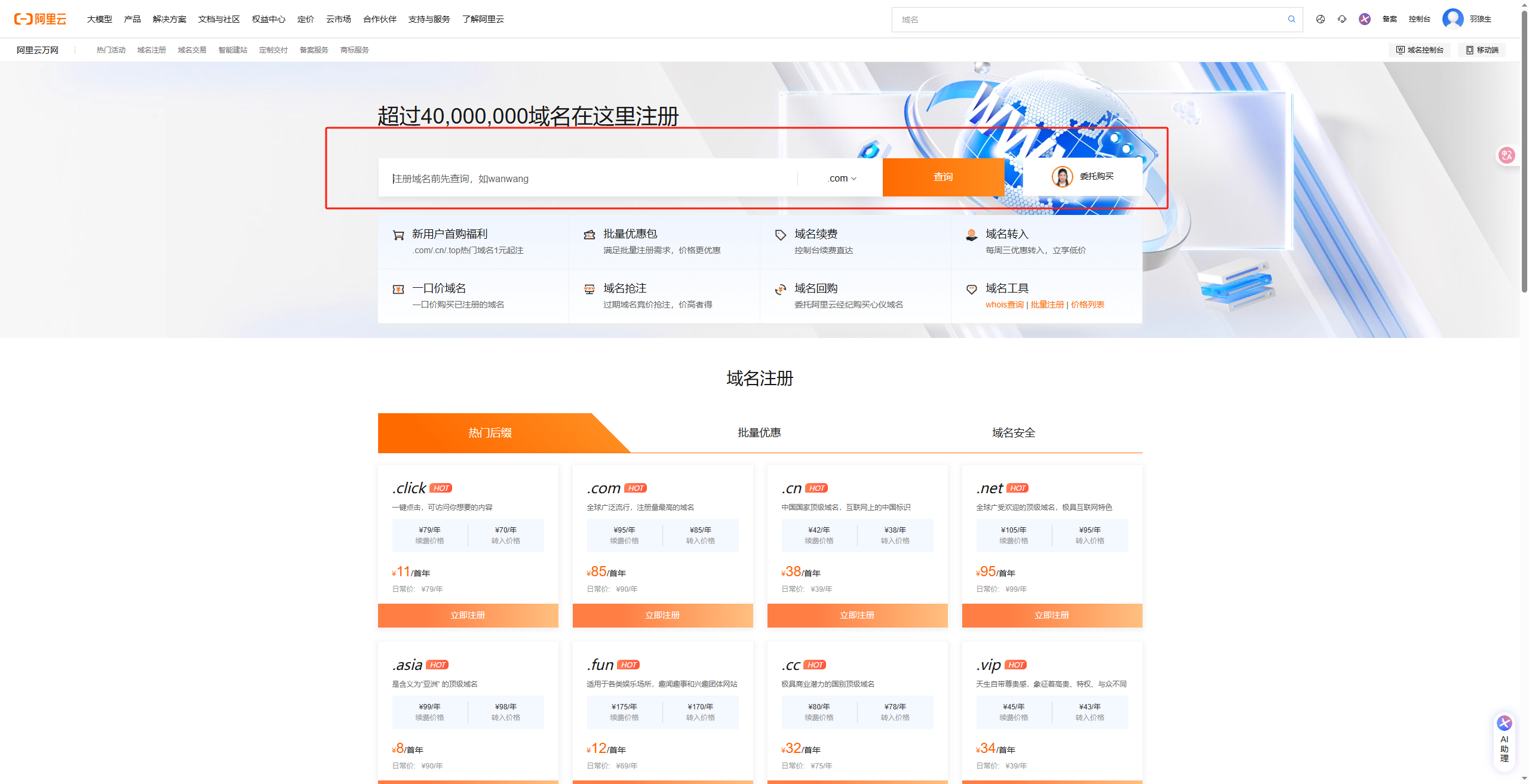Click the search magnifier icon in the top bar
Image resolution: width=1529 pixels, height=784 pixels.
[x=1291, y=19]
